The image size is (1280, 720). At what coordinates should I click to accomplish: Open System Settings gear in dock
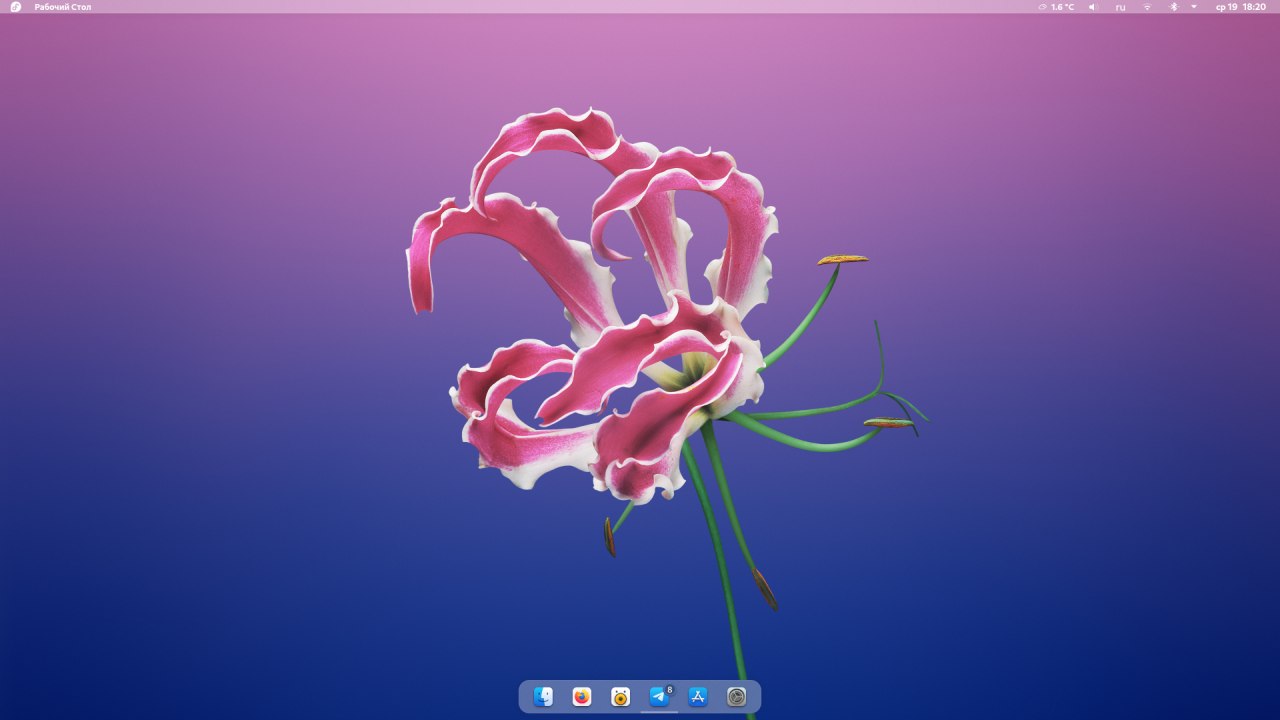737,697
